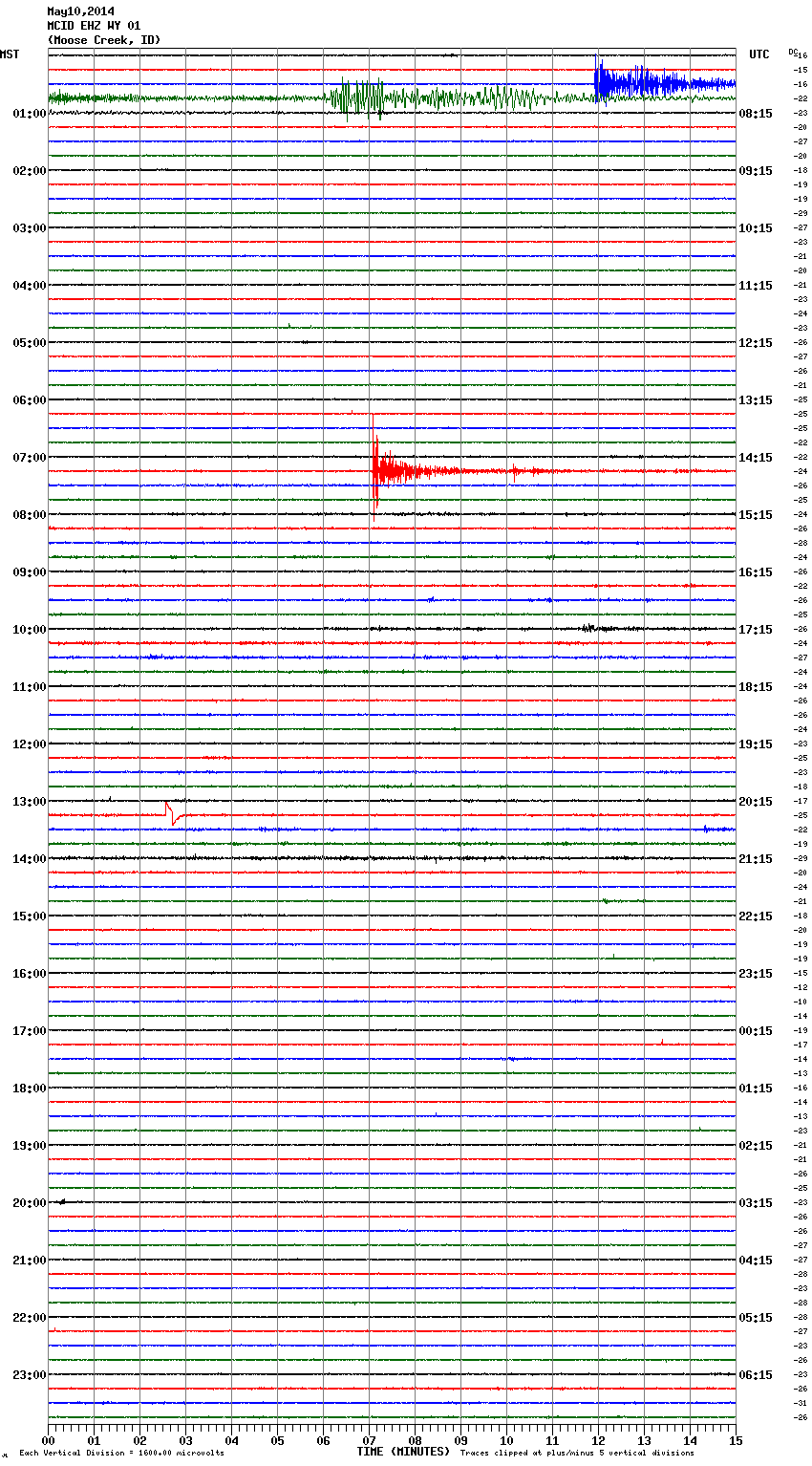Viewport: 812px width, 1466px height.
Task: Click minute 15 on the time axis
Action: coord(736,1440)
